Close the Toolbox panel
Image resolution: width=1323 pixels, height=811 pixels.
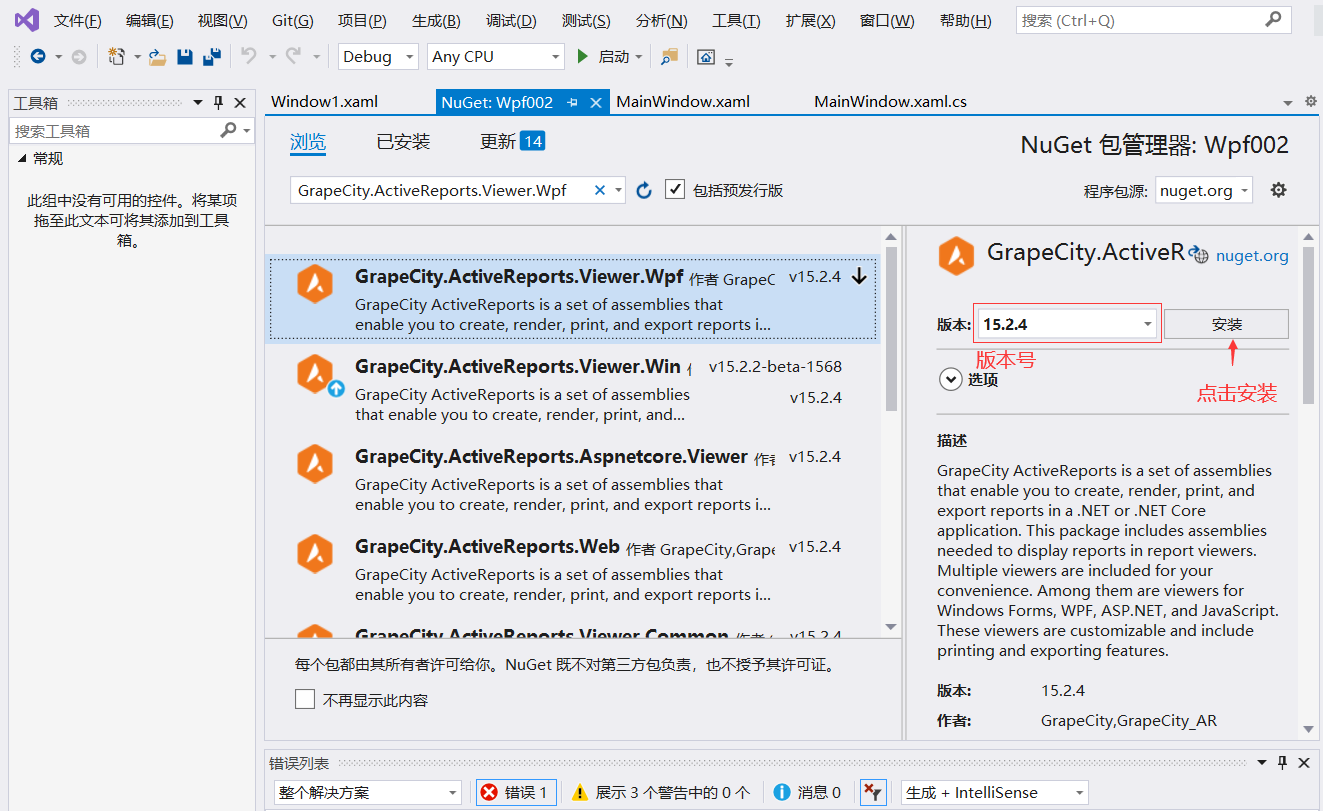pyautogui.click(x=240, y=102)
